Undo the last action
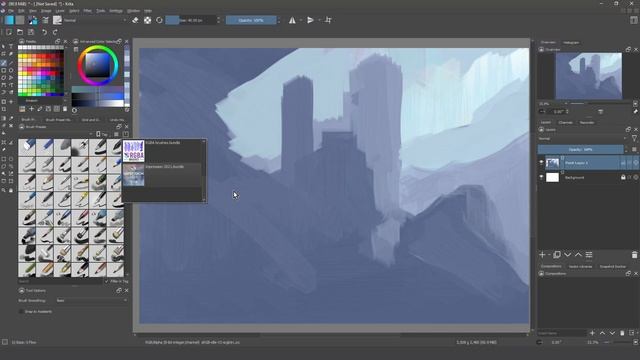 [44, 32]
